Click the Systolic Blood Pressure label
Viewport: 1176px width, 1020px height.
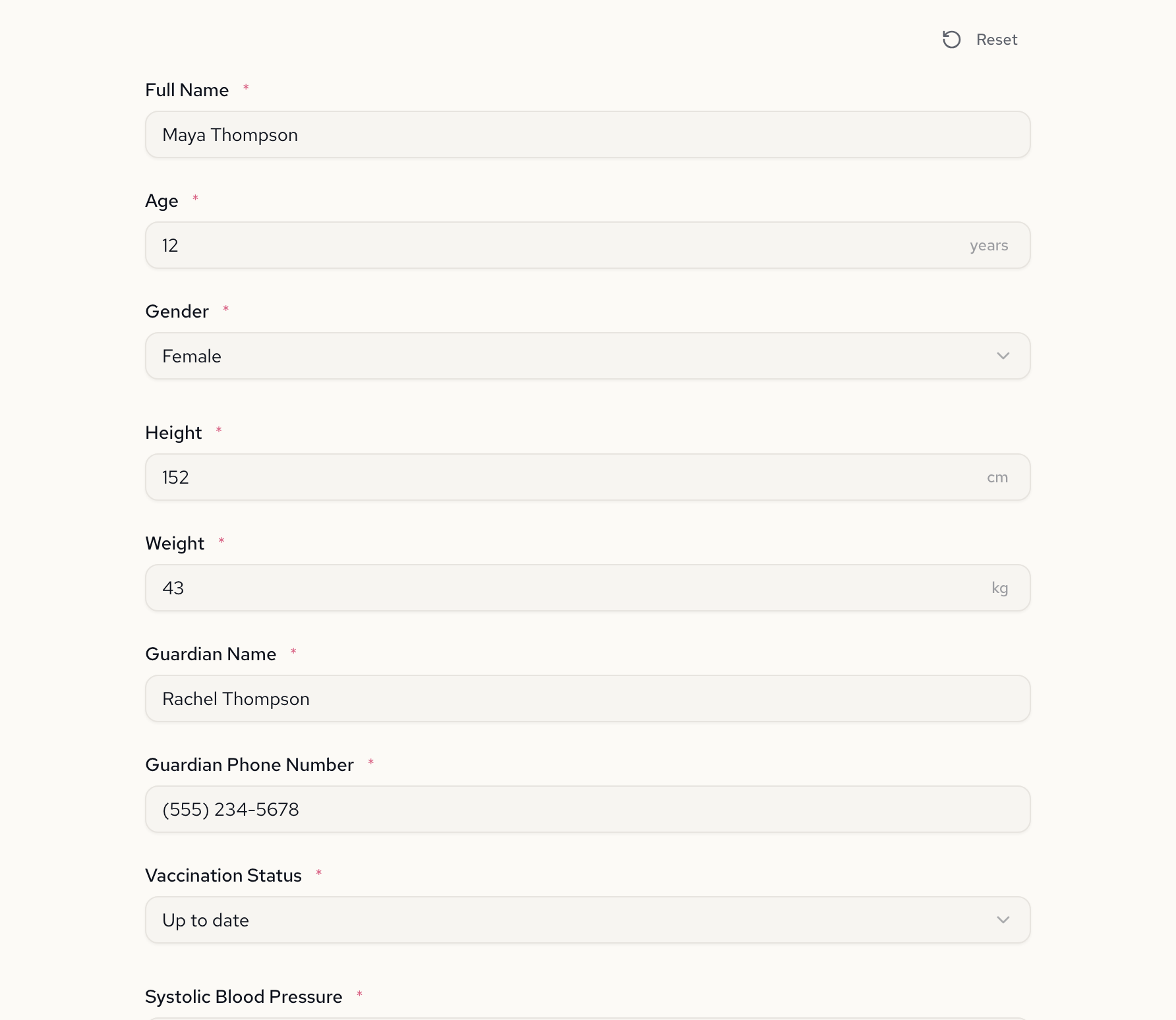pyautogui.click(x=243, y=997)
